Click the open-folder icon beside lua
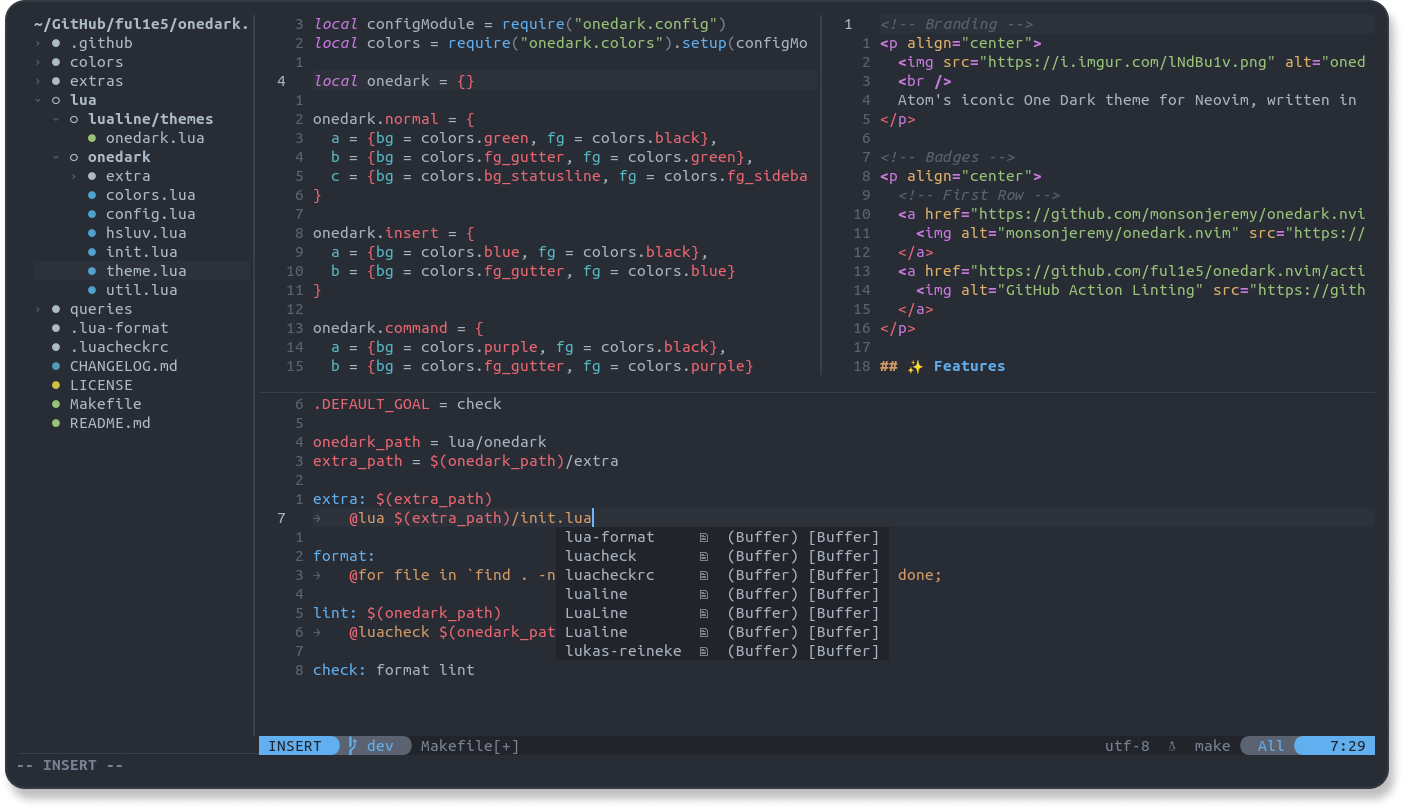This screenshot has height=809, width=1404. 56,100
